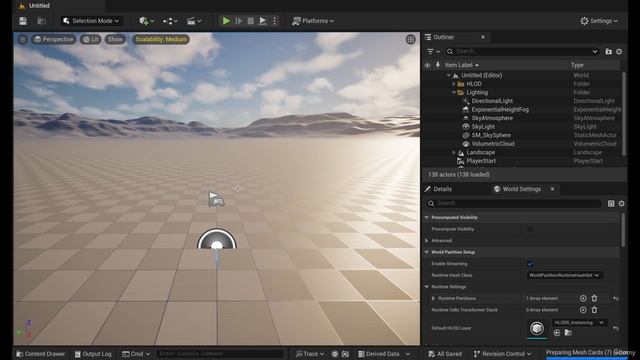Open the Platforms dropdown menu
This screenshot has height=360, width=640.
(313, 21)
